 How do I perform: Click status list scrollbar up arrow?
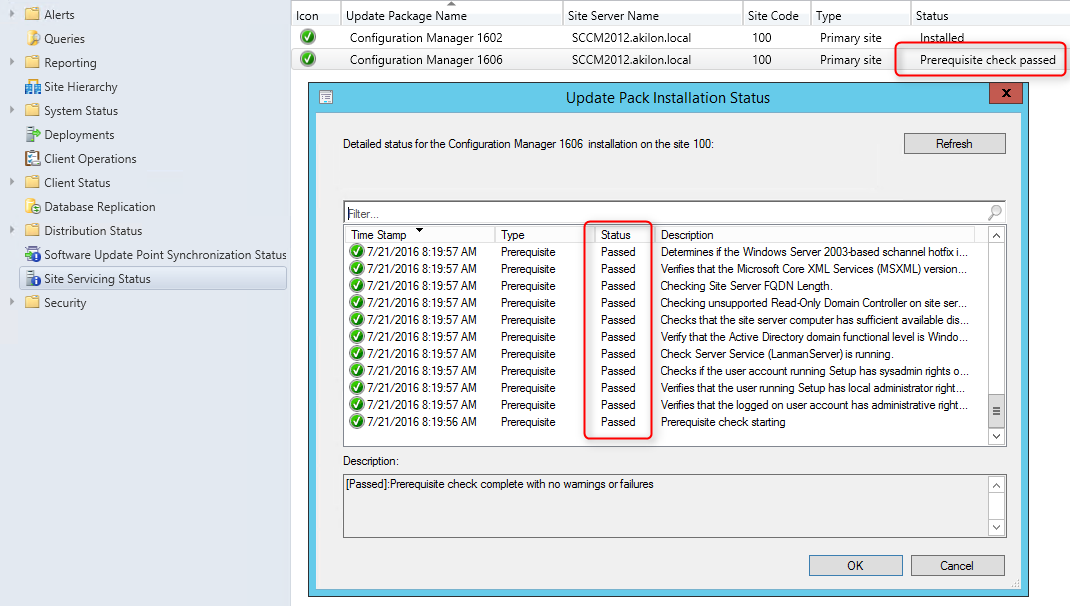996,235
